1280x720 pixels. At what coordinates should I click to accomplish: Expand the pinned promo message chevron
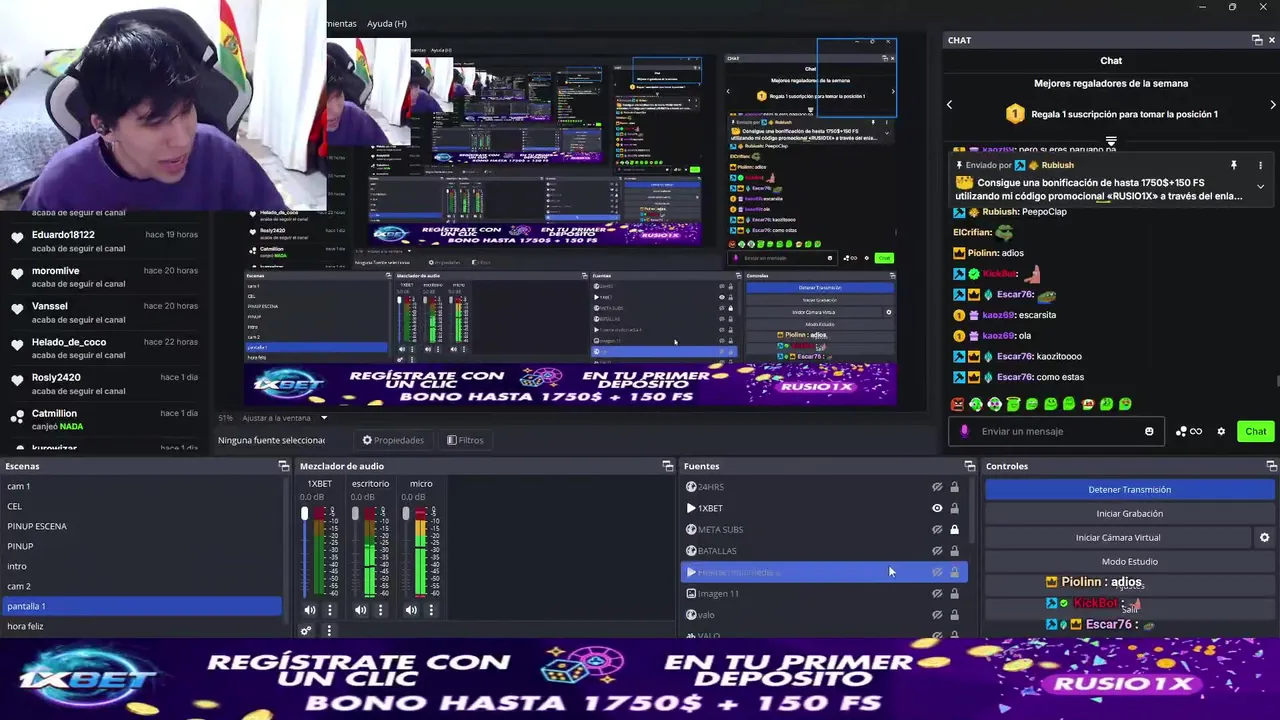point(1260,186)
